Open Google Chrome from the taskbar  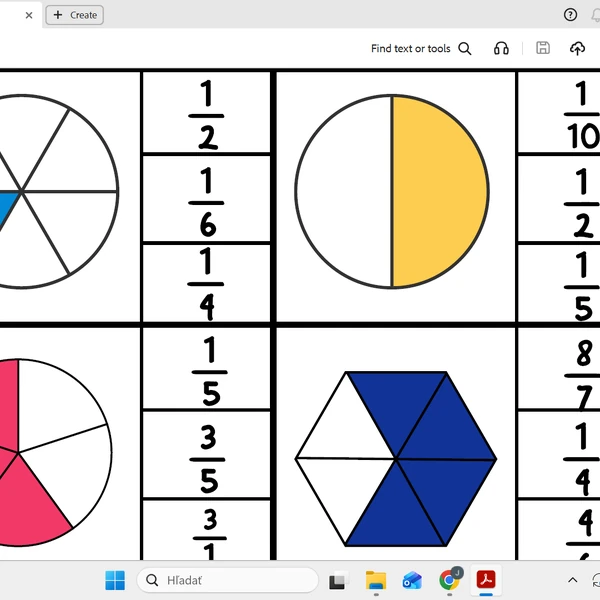[x=450, y=580]
